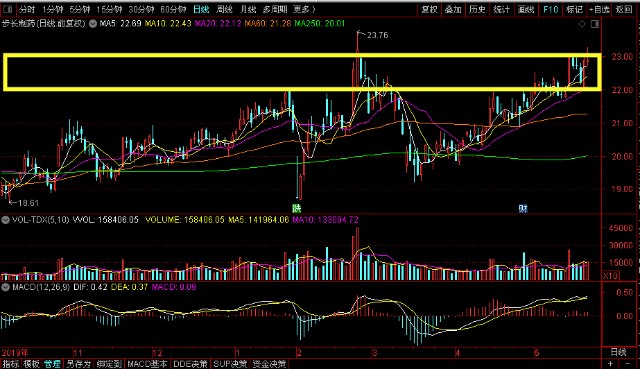Open the 日线 period selector at bottom-right
The width and height of the screenshot is (640, 369).
(x=618, y=352)
